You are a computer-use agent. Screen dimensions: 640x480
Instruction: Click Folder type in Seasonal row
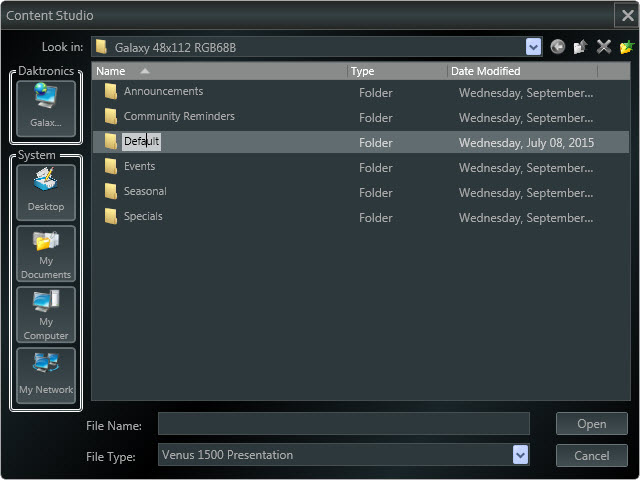tap(376, 193)
